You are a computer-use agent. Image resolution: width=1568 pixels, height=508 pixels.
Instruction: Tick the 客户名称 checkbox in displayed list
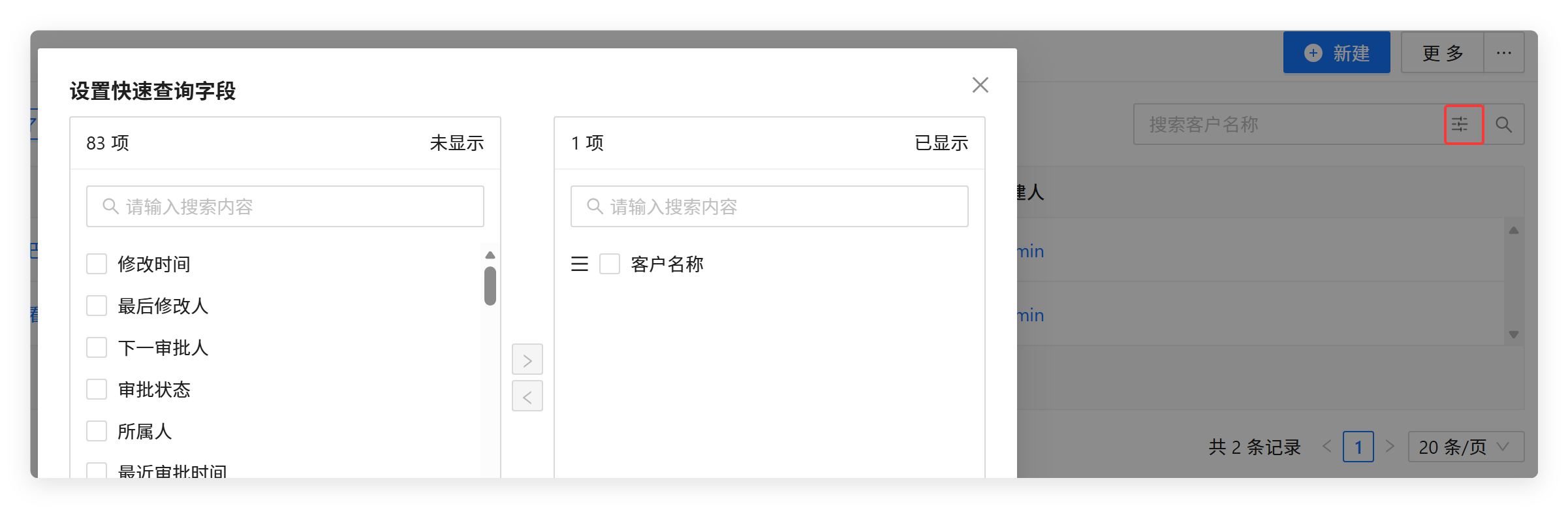[x=609, y=264]
